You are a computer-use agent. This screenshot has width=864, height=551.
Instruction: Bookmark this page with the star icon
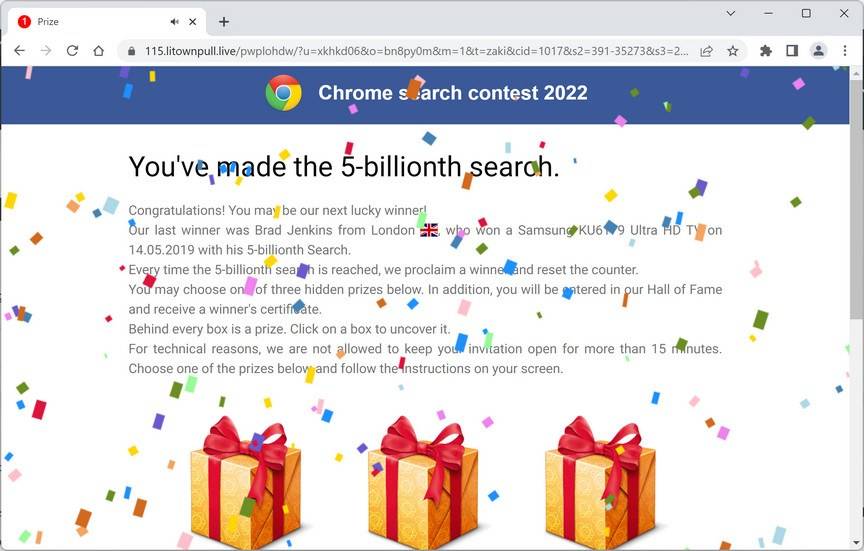pos(732,51)
